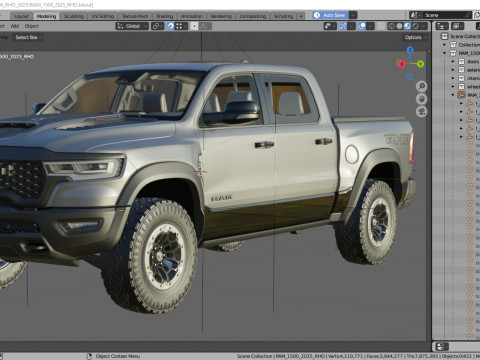Image resolution: width=480 pixels, height=360 pixels.
Task: Expand the Collection row in outliner
Action: (445, 45)
